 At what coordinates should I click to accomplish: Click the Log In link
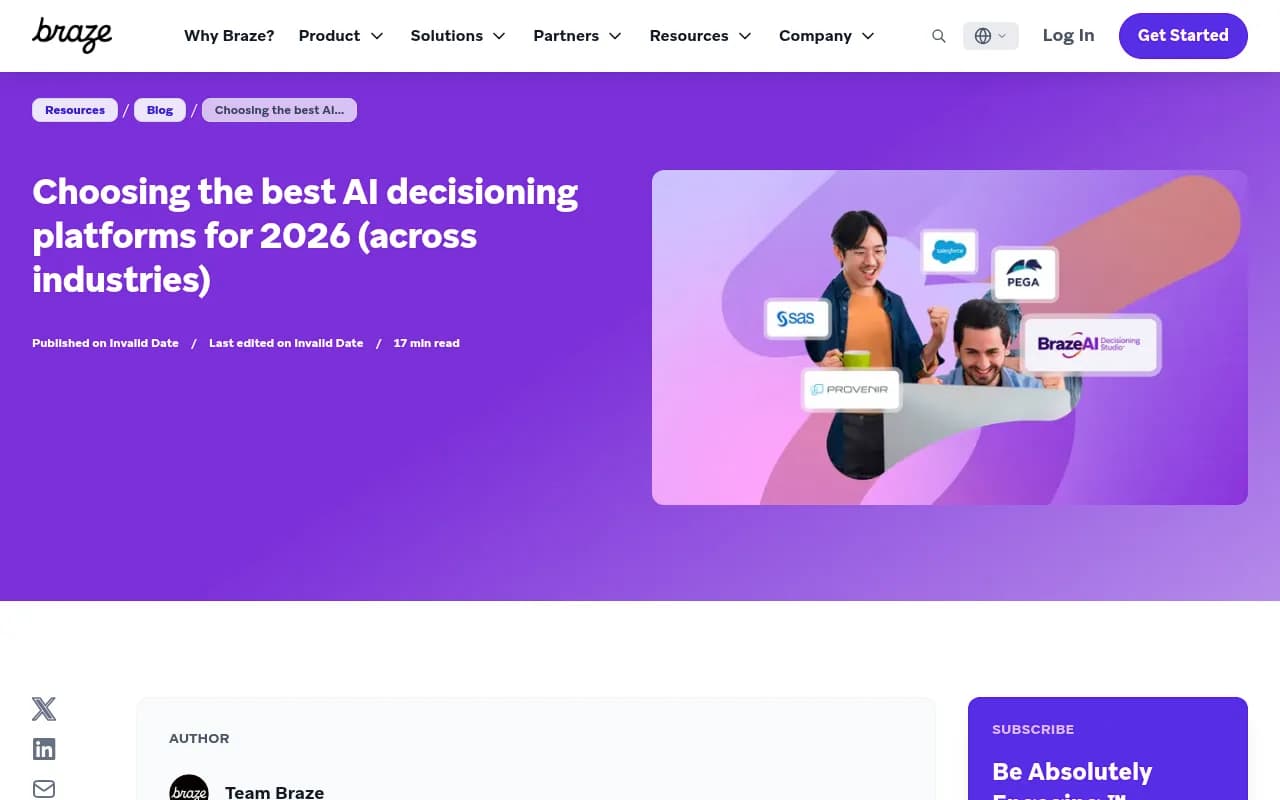point(1068,35)
